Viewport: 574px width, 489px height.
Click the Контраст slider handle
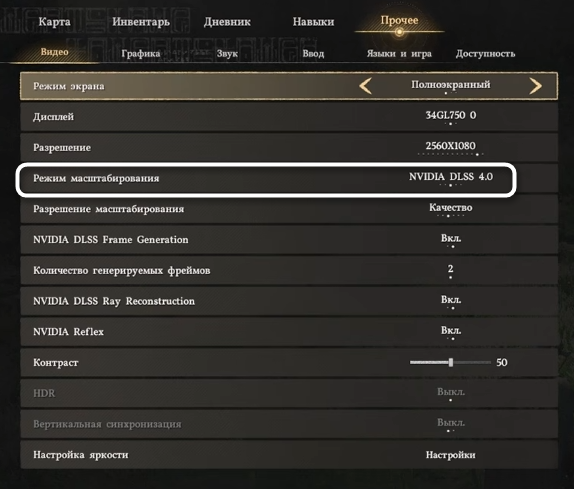451,362
